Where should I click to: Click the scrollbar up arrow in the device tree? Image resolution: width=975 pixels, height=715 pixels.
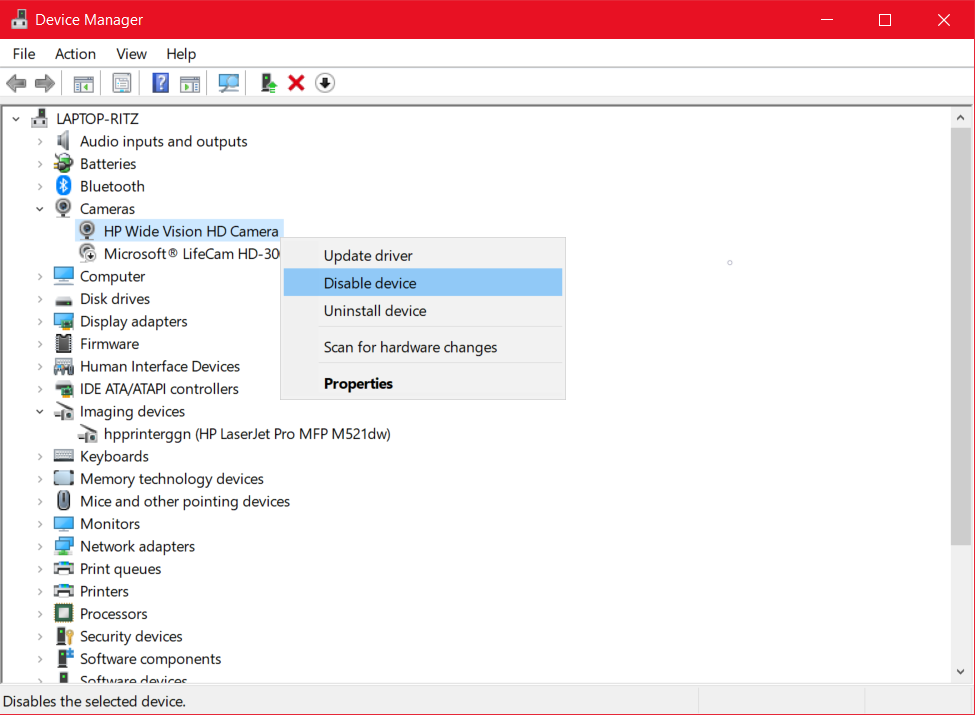961,118
